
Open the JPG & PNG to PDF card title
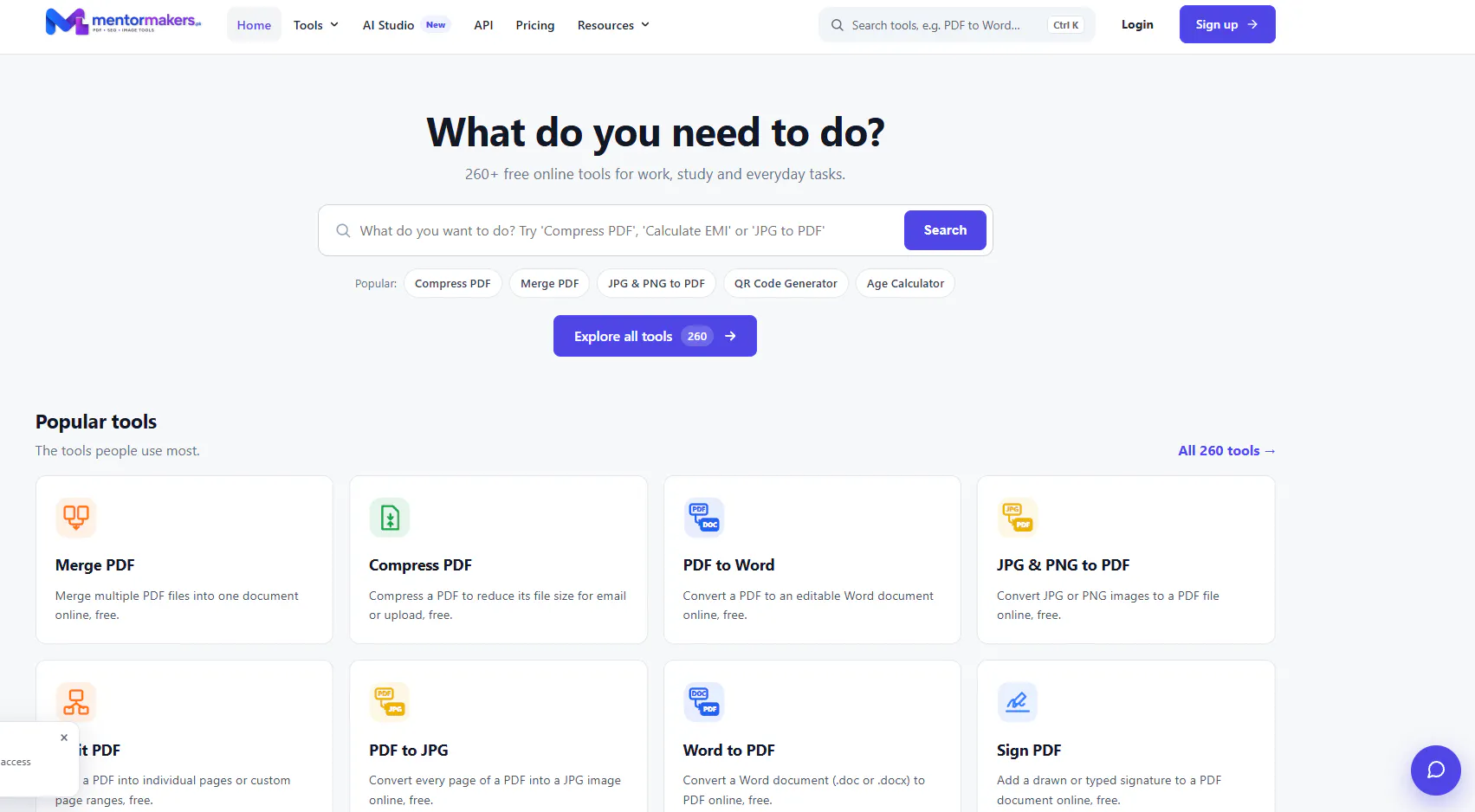[x=1063, y=565]
